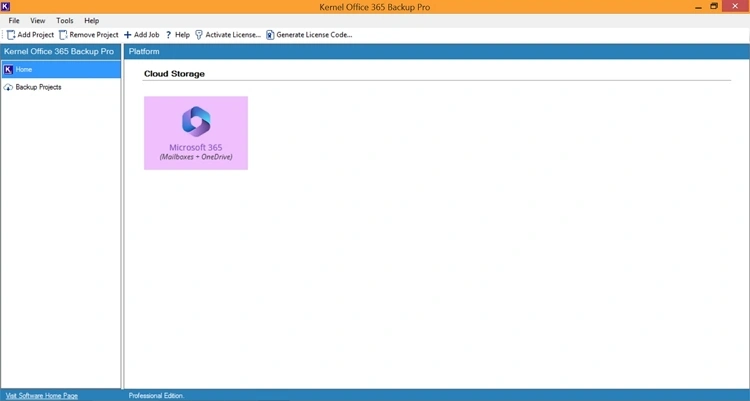750x401 pixels.
Task: Open the File menu
Action: (x=14, y=21)
